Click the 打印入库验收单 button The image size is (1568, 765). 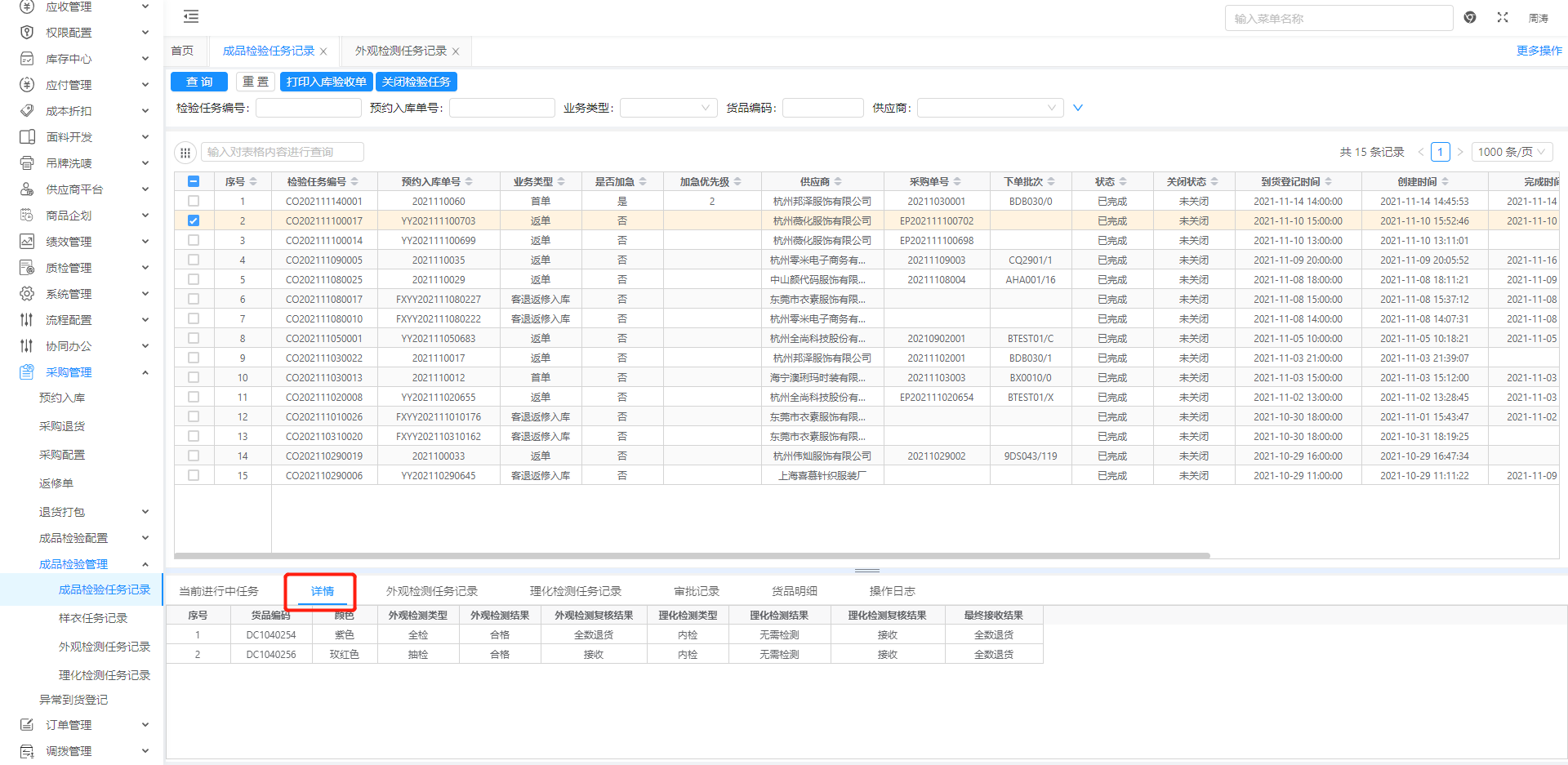pos(327,82)
